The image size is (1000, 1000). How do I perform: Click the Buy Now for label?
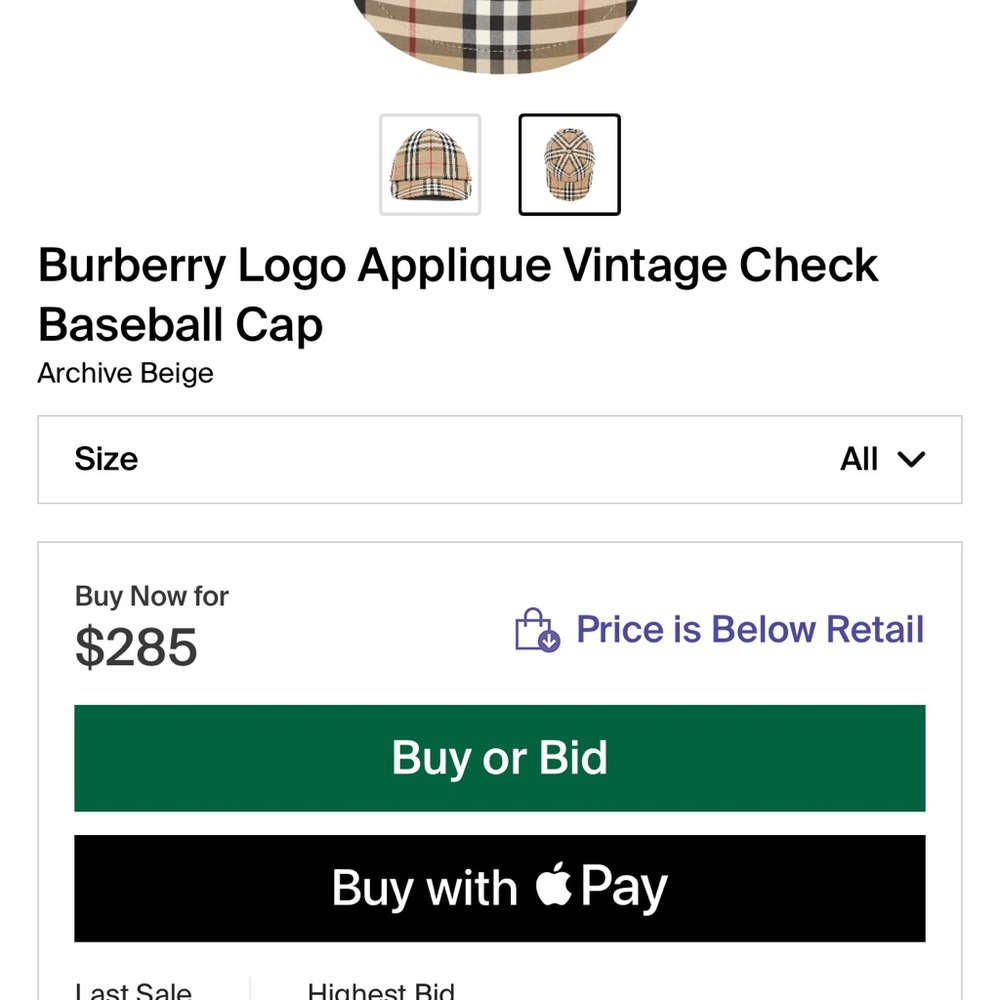(x=151, y=595)
